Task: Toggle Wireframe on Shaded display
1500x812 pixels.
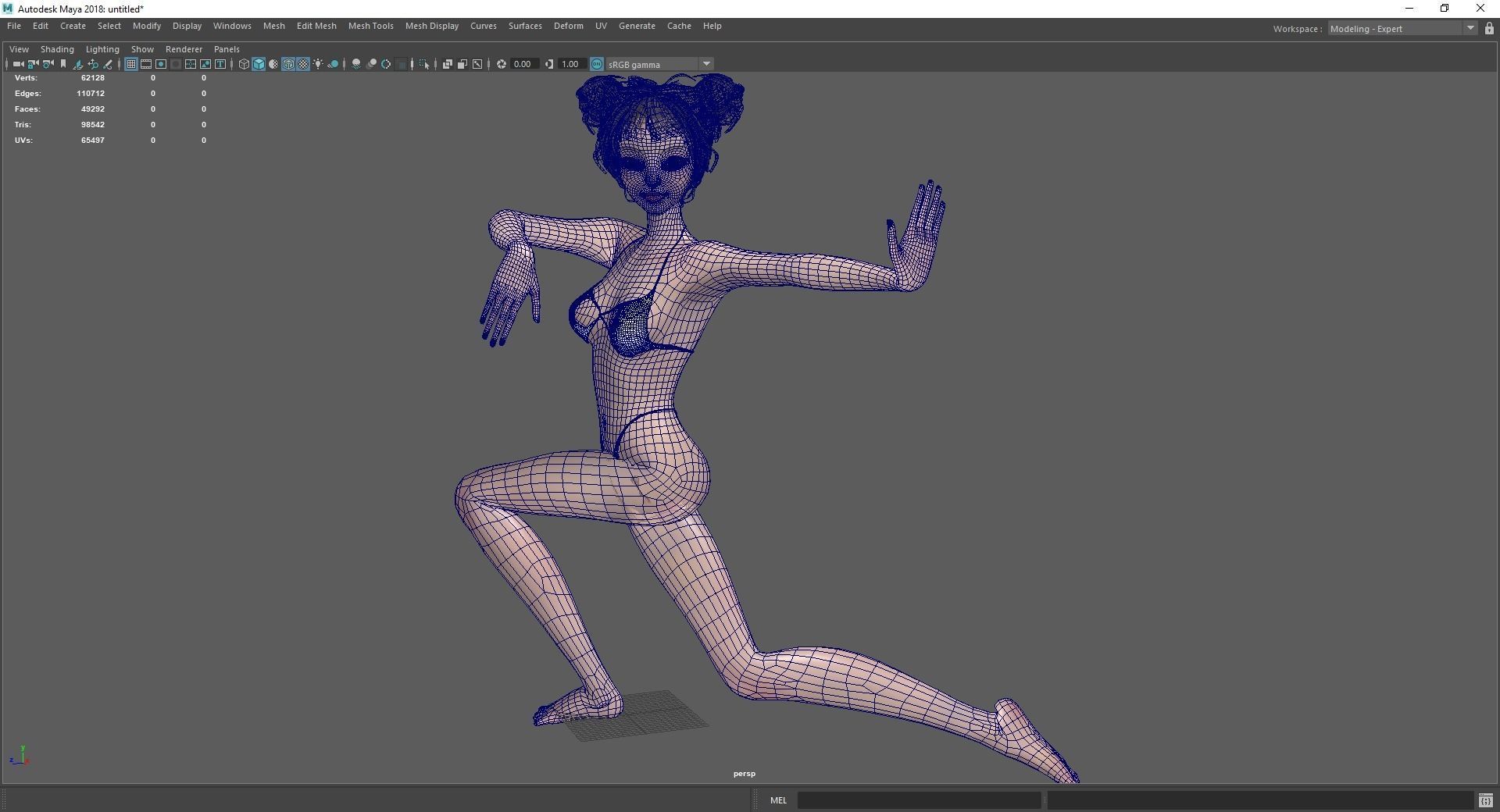Action: (x=288, y=64)
